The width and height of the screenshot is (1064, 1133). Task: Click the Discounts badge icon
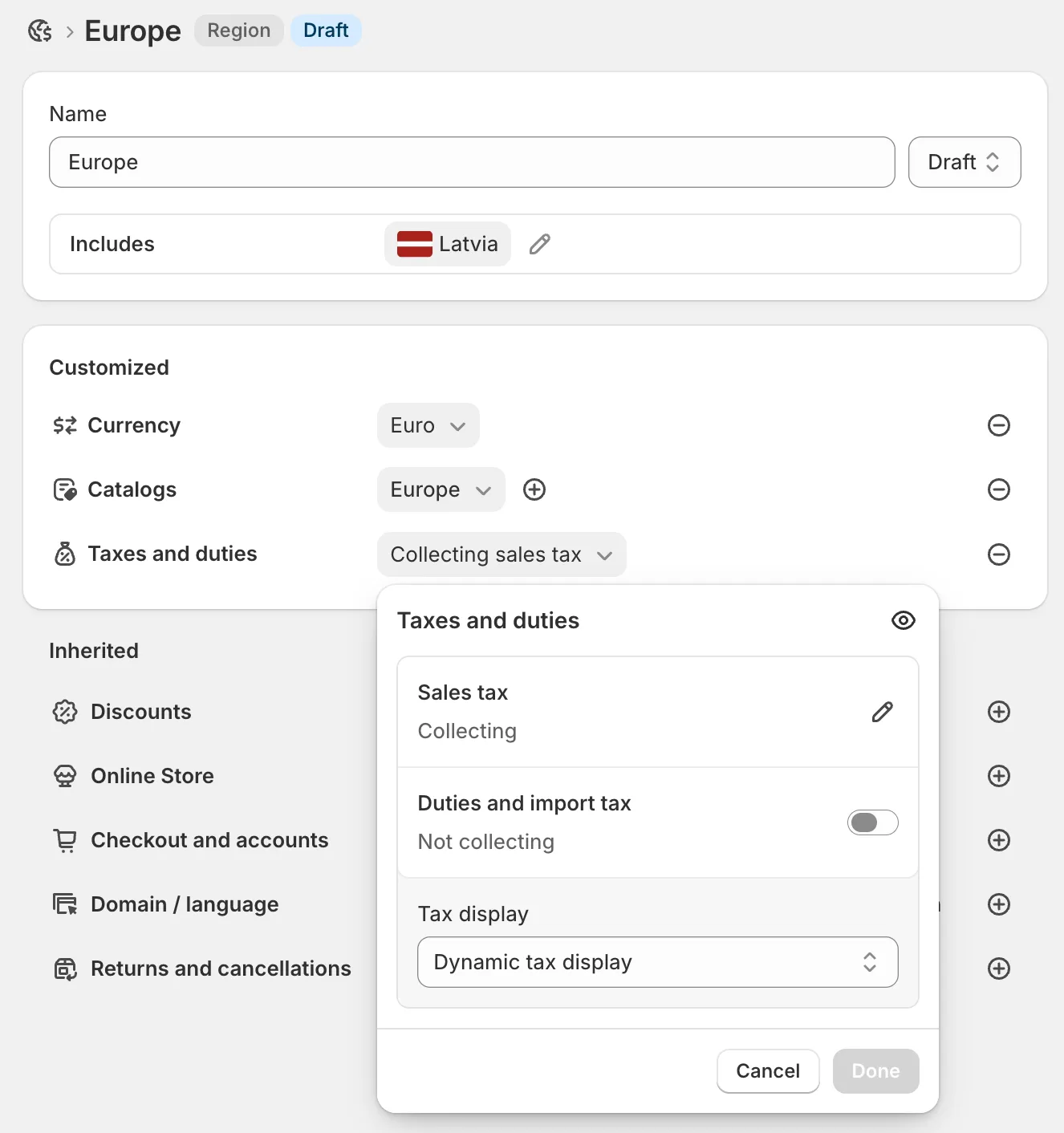(x=65, y=712)
